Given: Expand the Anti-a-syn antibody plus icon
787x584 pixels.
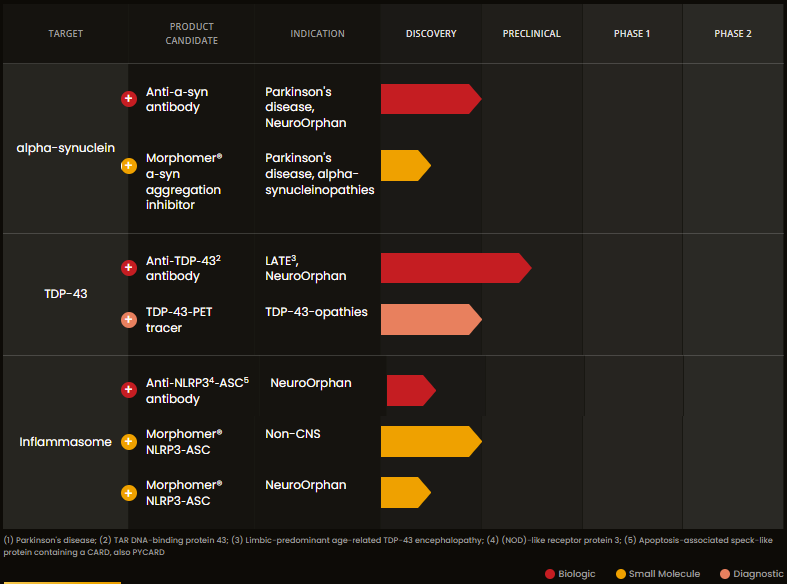Looking at the screenshot, I should point(128,99).
